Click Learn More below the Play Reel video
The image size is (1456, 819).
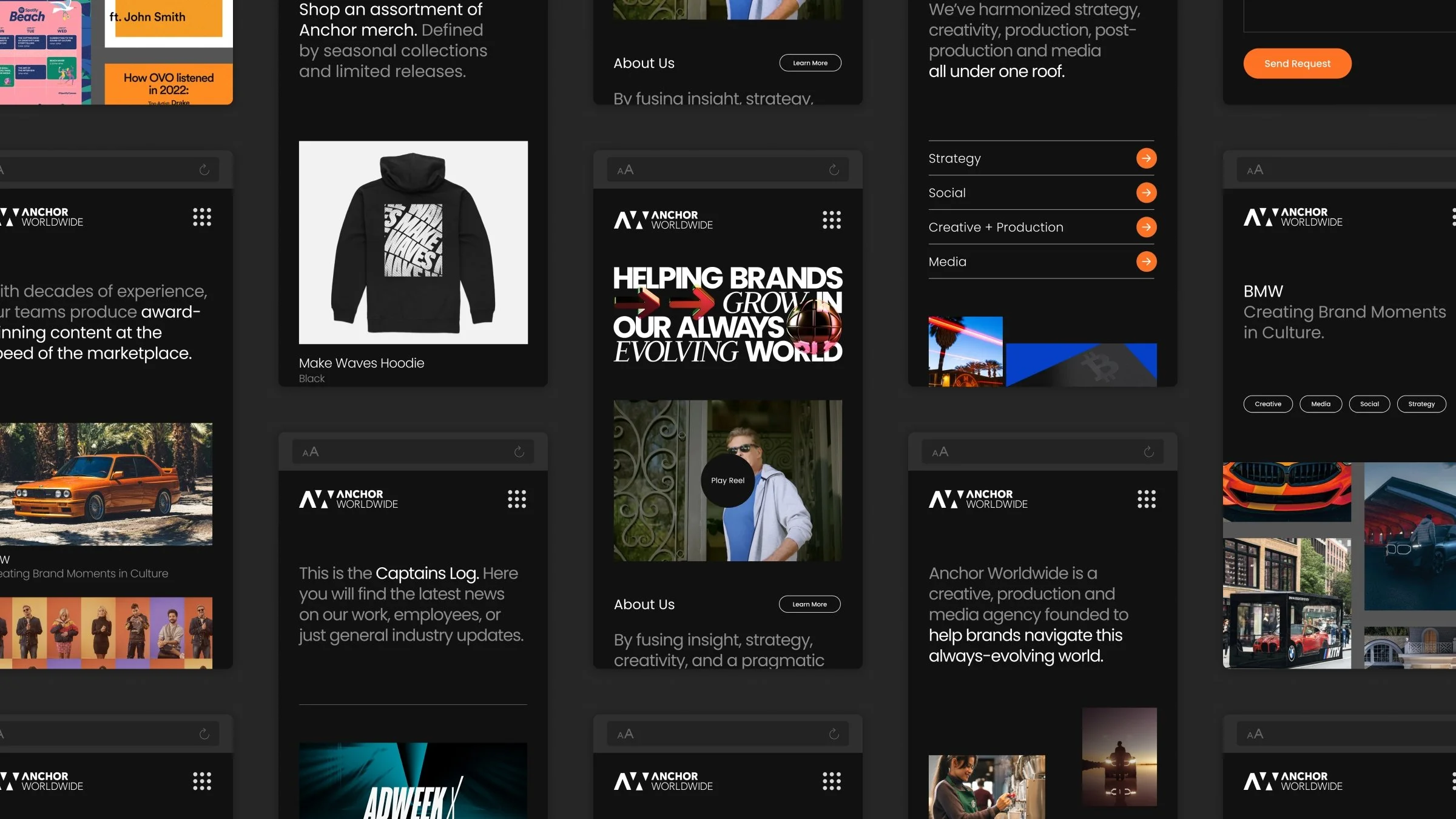[x=809, y=604]
